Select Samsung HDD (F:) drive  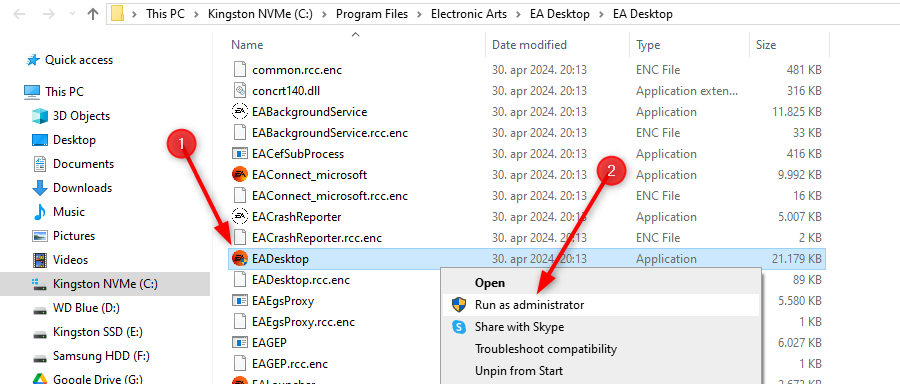[x=101, y=356]
